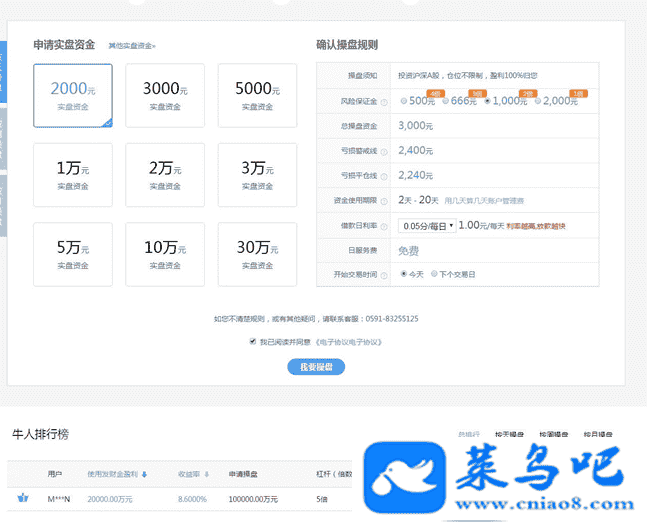Viewport: 647px width, 525px height.
Task: Open the 其他实盘资金 link
Action: (132, 46)
